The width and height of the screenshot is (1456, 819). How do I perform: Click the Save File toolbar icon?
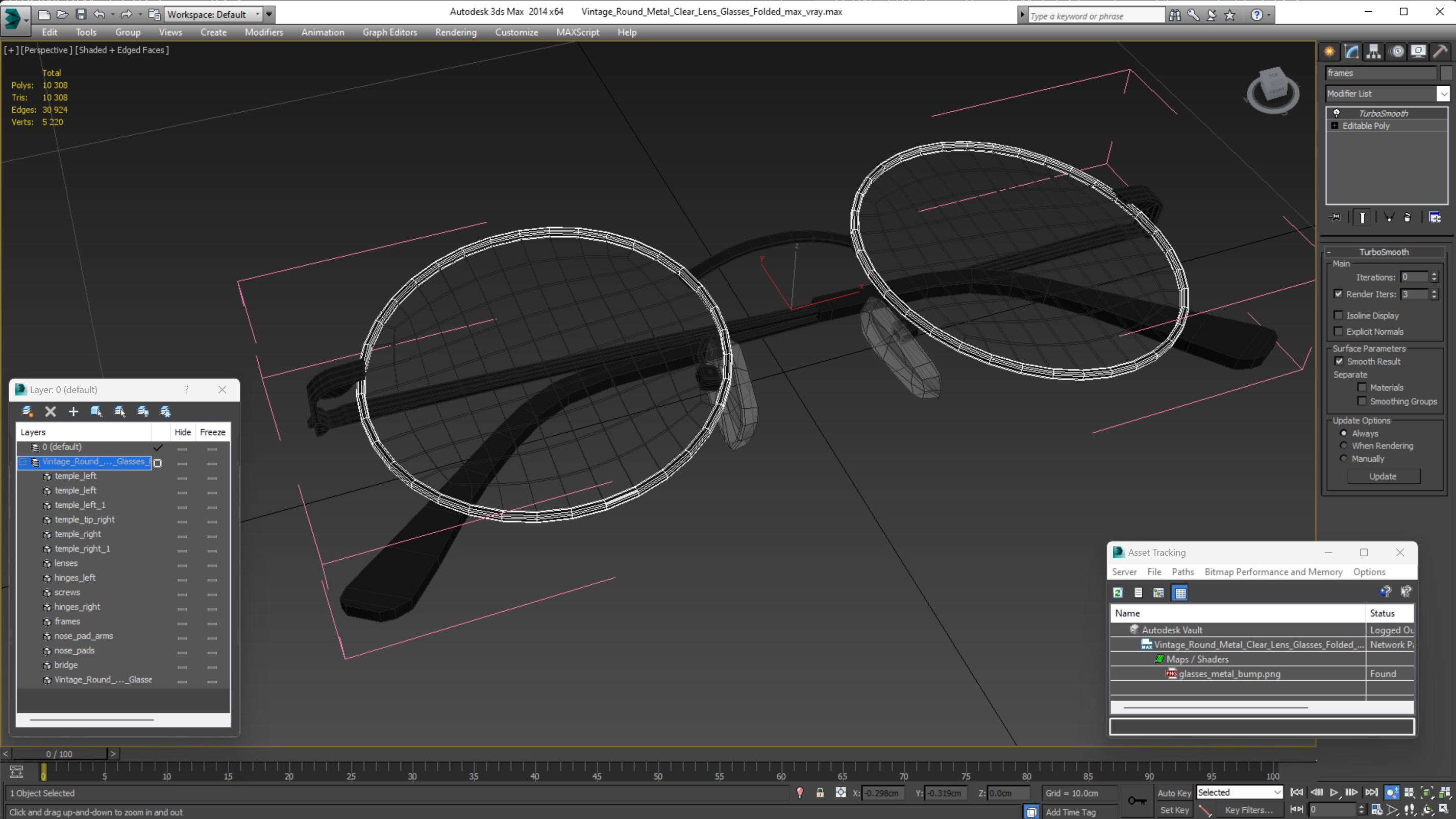click(81, 14)
